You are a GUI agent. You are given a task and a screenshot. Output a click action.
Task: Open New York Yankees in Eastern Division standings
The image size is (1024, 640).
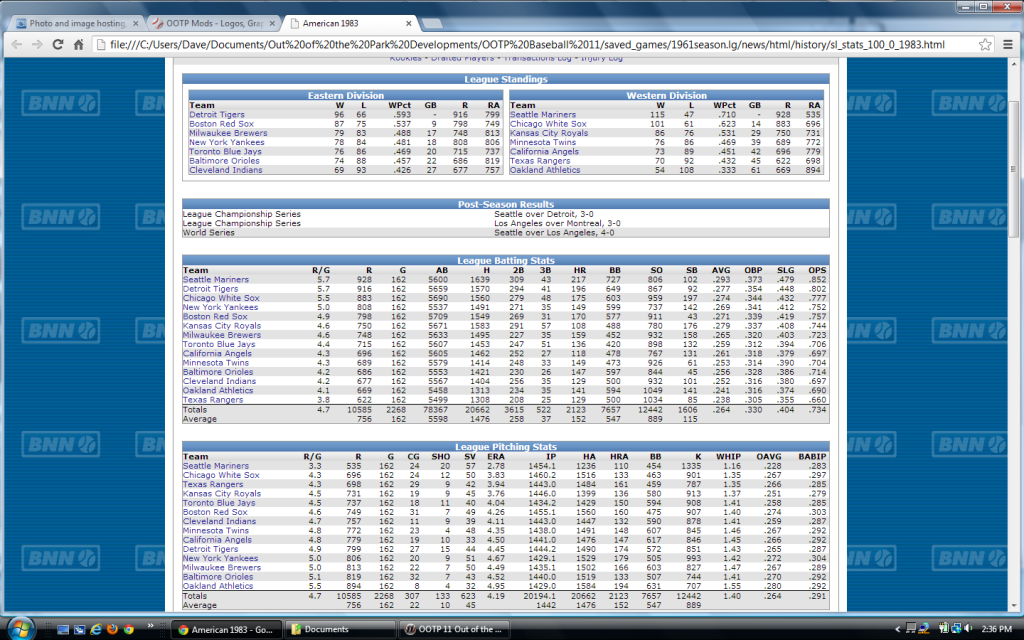[x=227, y=142]
